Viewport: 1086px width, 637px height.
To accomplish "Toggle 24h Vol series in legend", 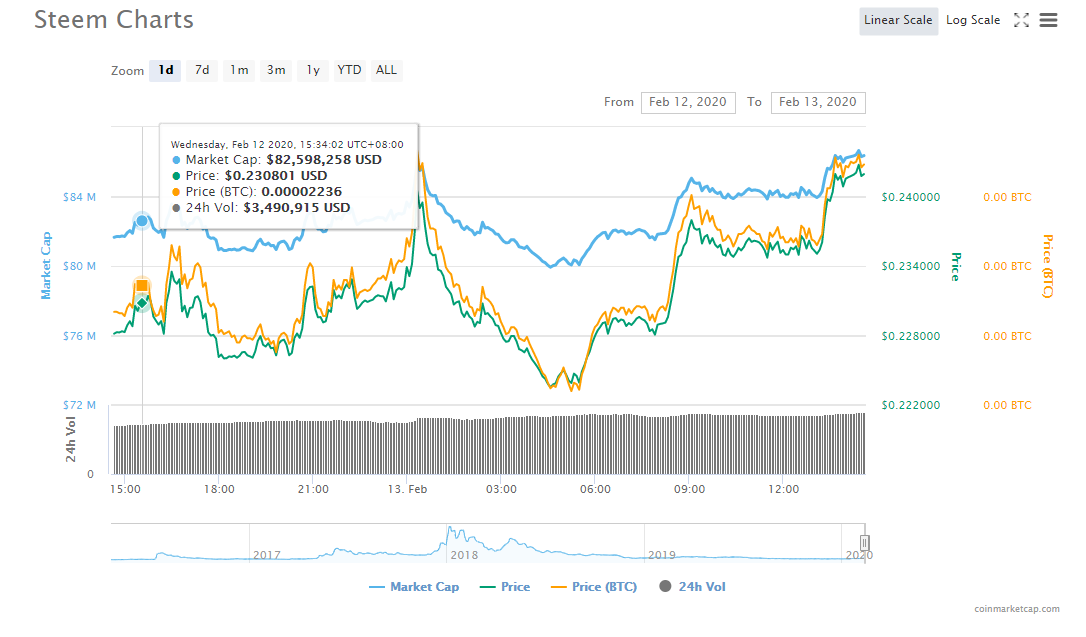I will pos(693,587).
